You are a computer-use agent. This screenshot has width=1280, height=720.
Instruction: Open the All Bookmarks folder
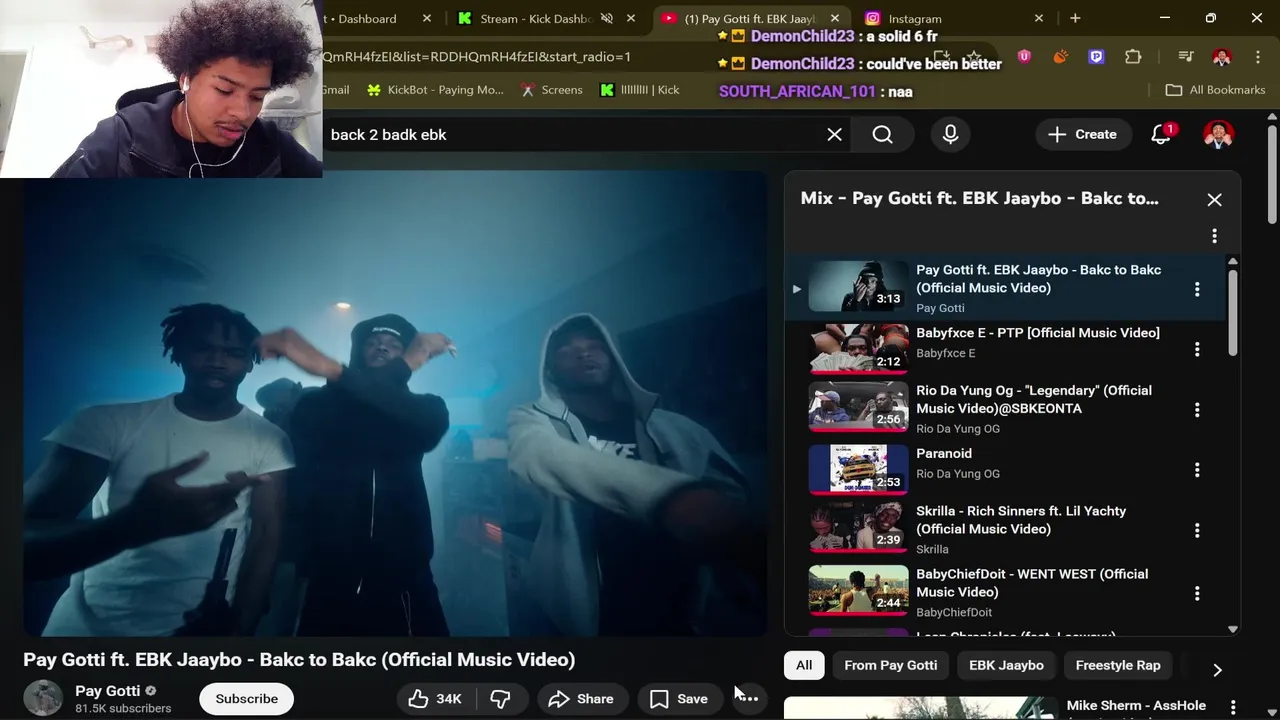tap(1215, 90)
